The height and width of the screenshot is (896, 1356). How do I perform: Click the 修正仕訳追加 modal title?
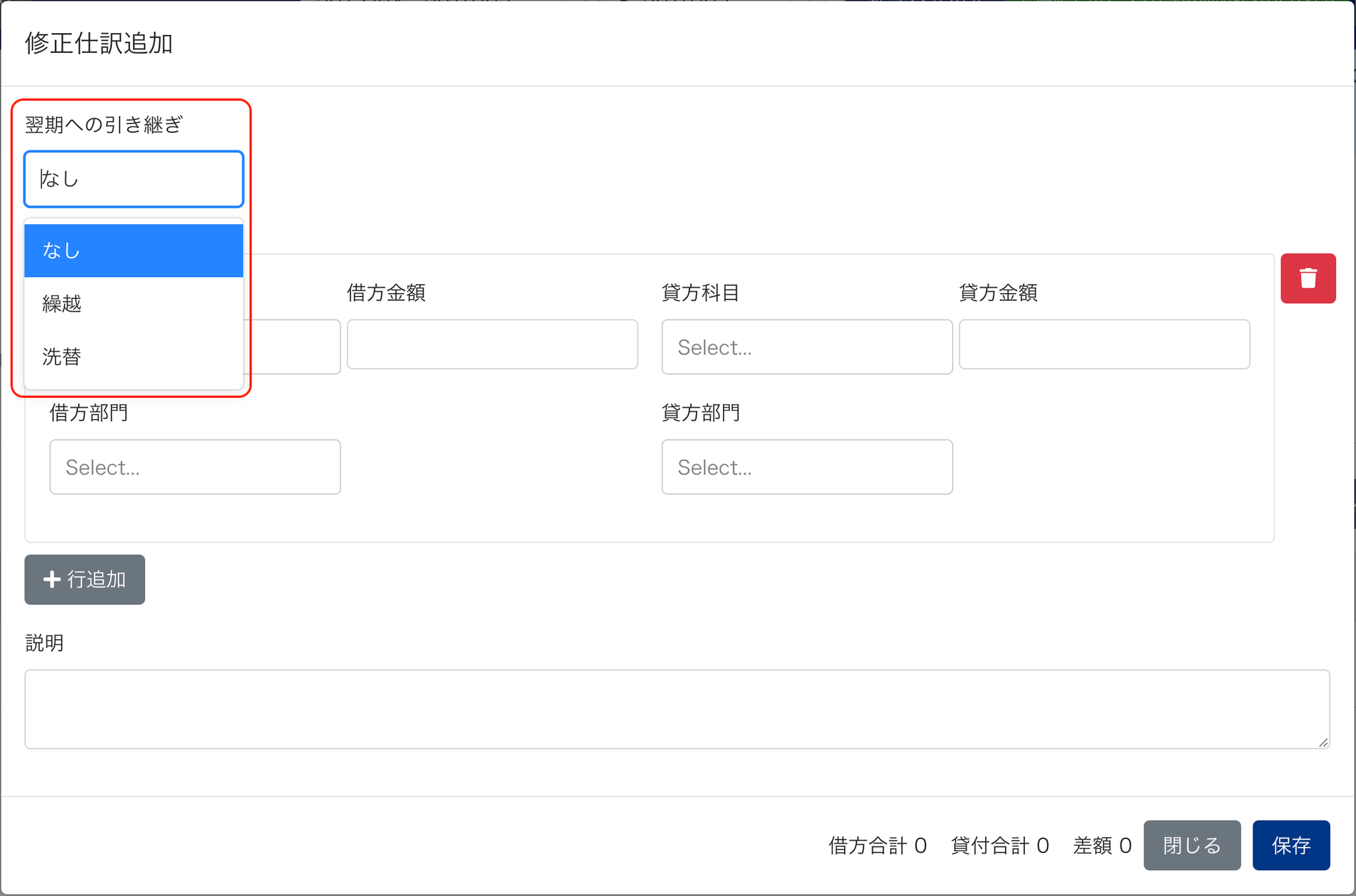coord(99,44)
